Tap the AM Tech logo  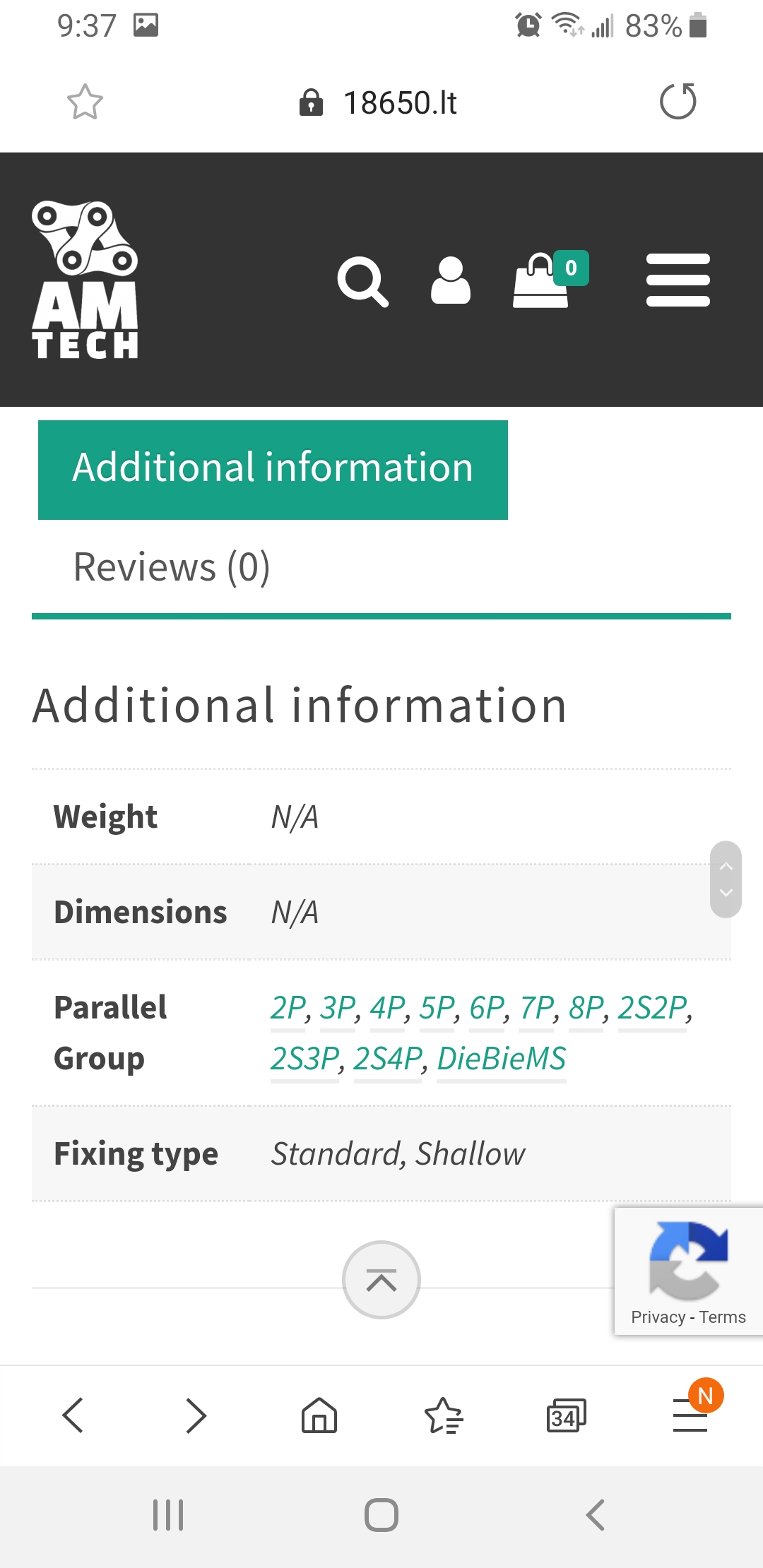85,280
